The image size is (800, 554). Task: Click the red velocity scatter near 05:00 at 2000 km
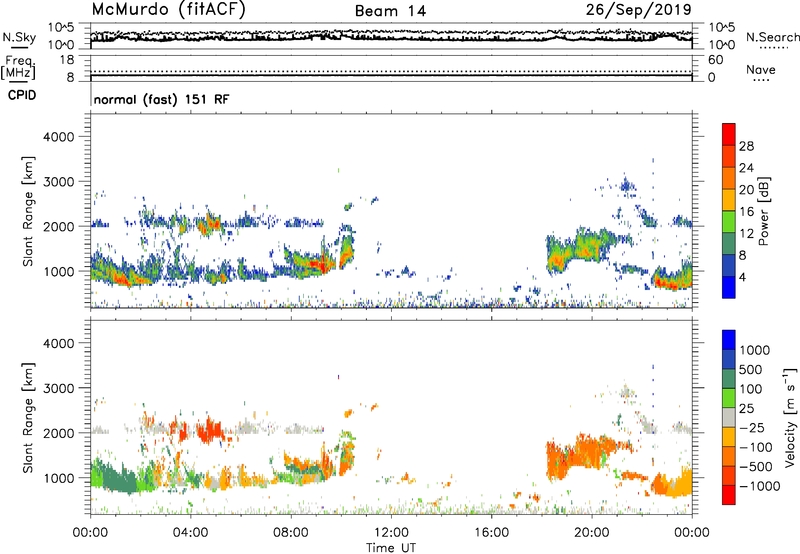click(210, 430)
